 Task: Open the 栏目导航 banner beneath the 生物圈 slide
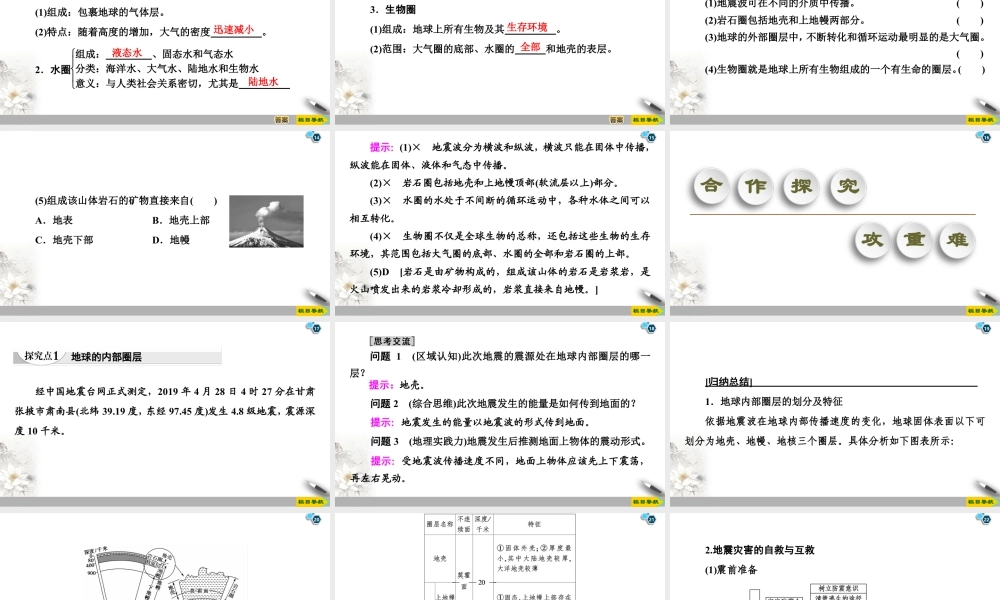[x=645, y=120]
